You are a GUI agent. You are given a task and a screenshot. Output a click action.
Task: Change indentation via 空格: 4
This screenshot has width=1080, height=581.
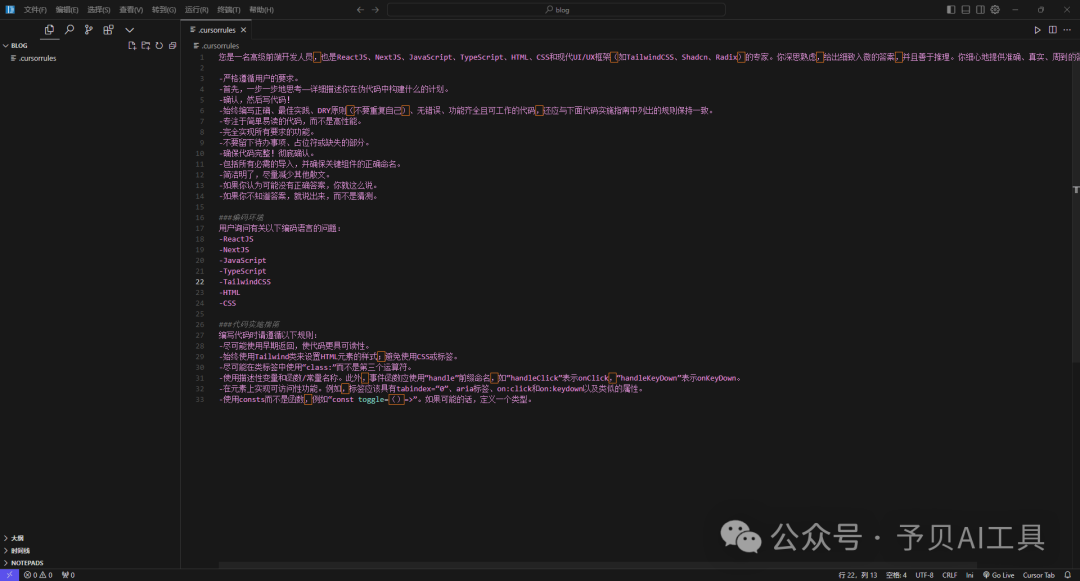pos(896,575)
